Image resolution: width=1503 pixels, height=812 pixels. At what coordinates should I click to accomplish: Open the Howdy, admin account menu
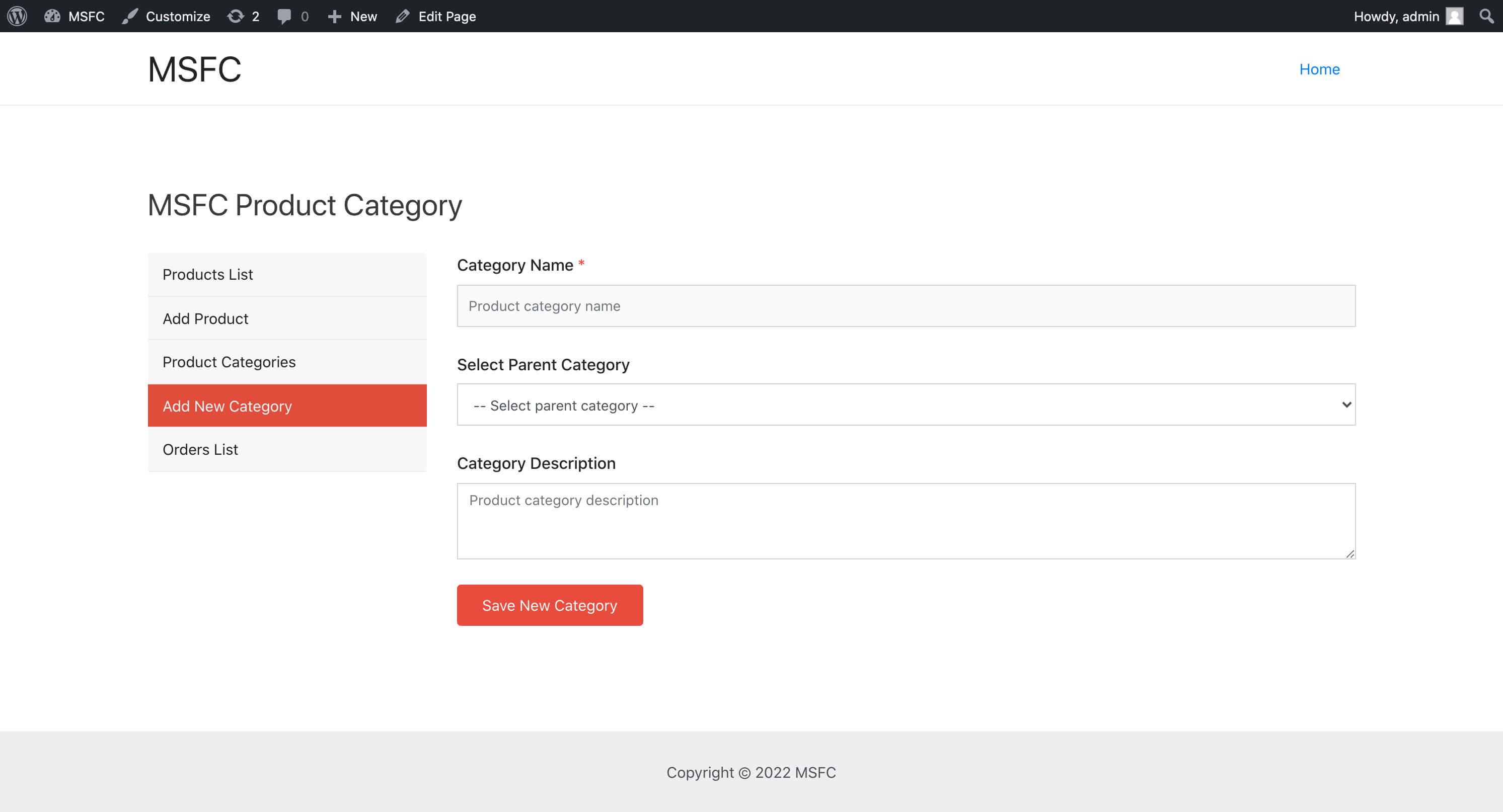pyautogui.click(x=1396, y=16)
